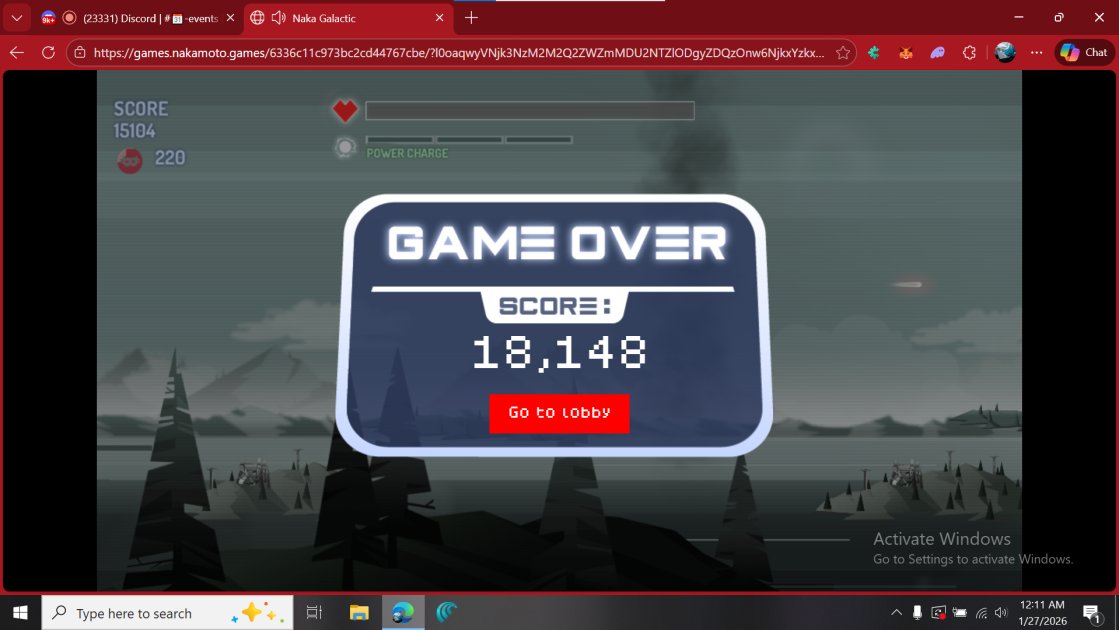
Task: Click the final score 18,148
Action: pyautogui.click(x=559, y=352)
